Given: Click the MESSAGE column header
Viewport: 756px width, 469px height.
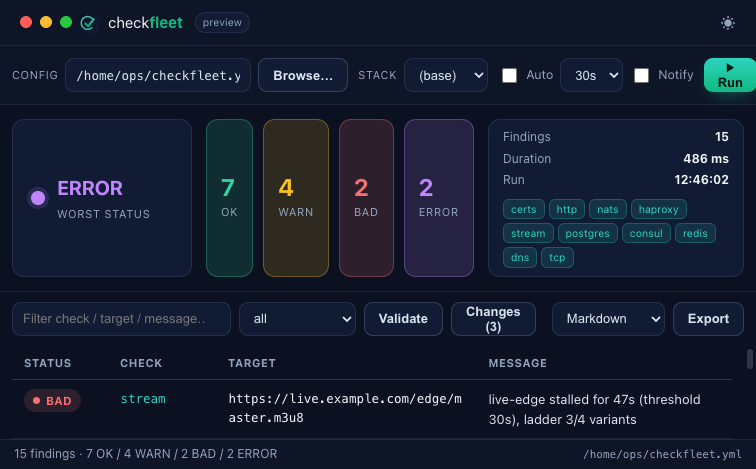Looking at the screenshot, I should tap(518, 363).
